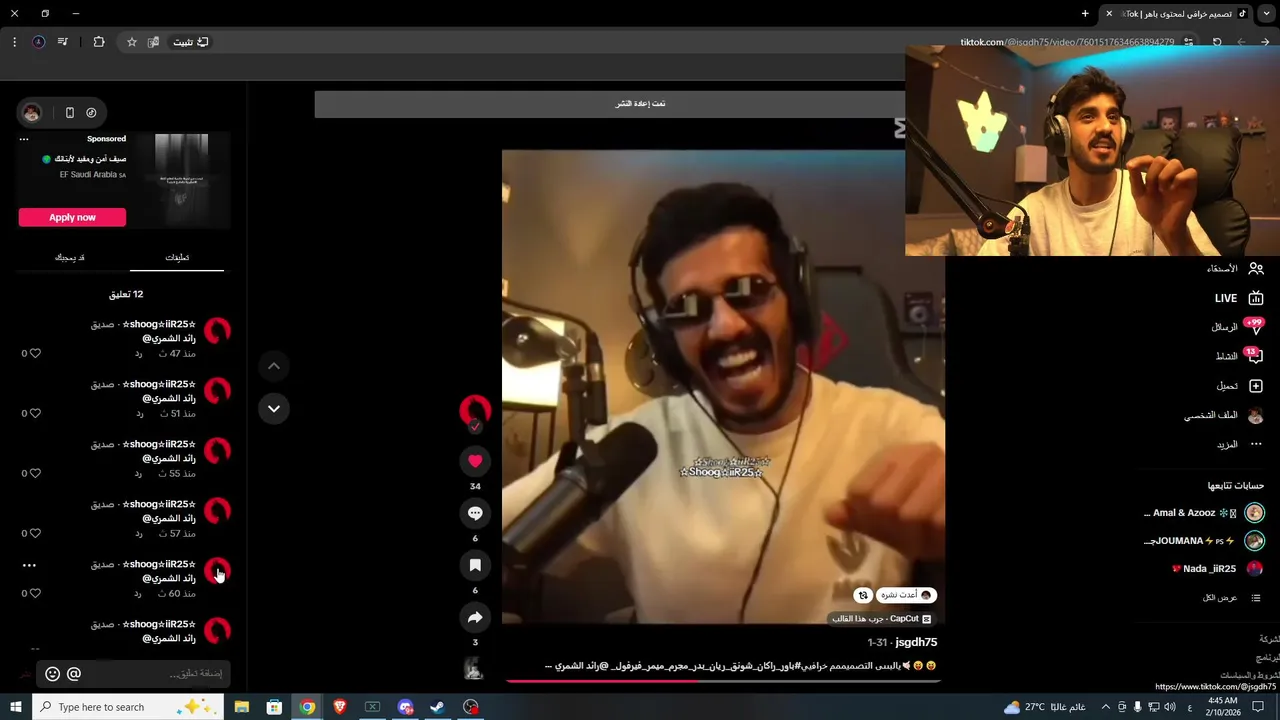
Task: Open the coin icon in top-left pill
Action: 91,113
